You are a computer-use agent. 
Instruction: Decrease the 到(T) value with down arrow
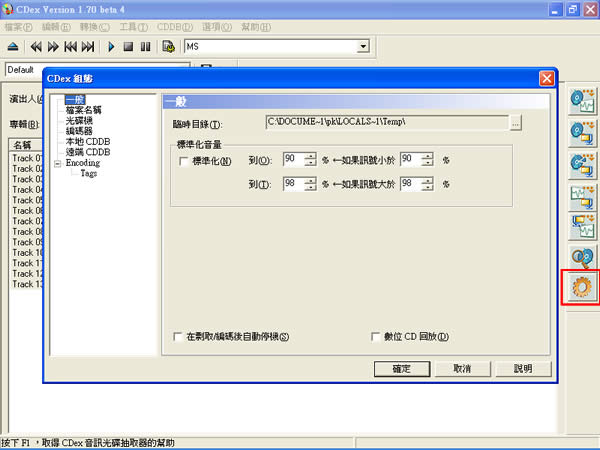pyautogui.click(x=310, y=187)
